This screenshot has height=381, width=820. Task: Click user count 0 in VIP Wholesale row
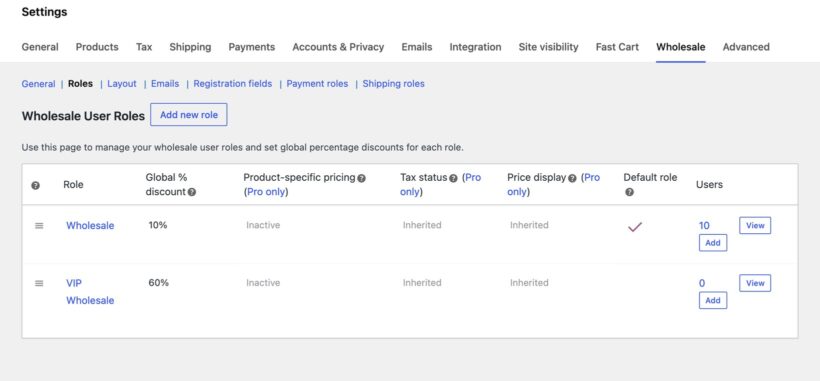[x=702, y=283]
